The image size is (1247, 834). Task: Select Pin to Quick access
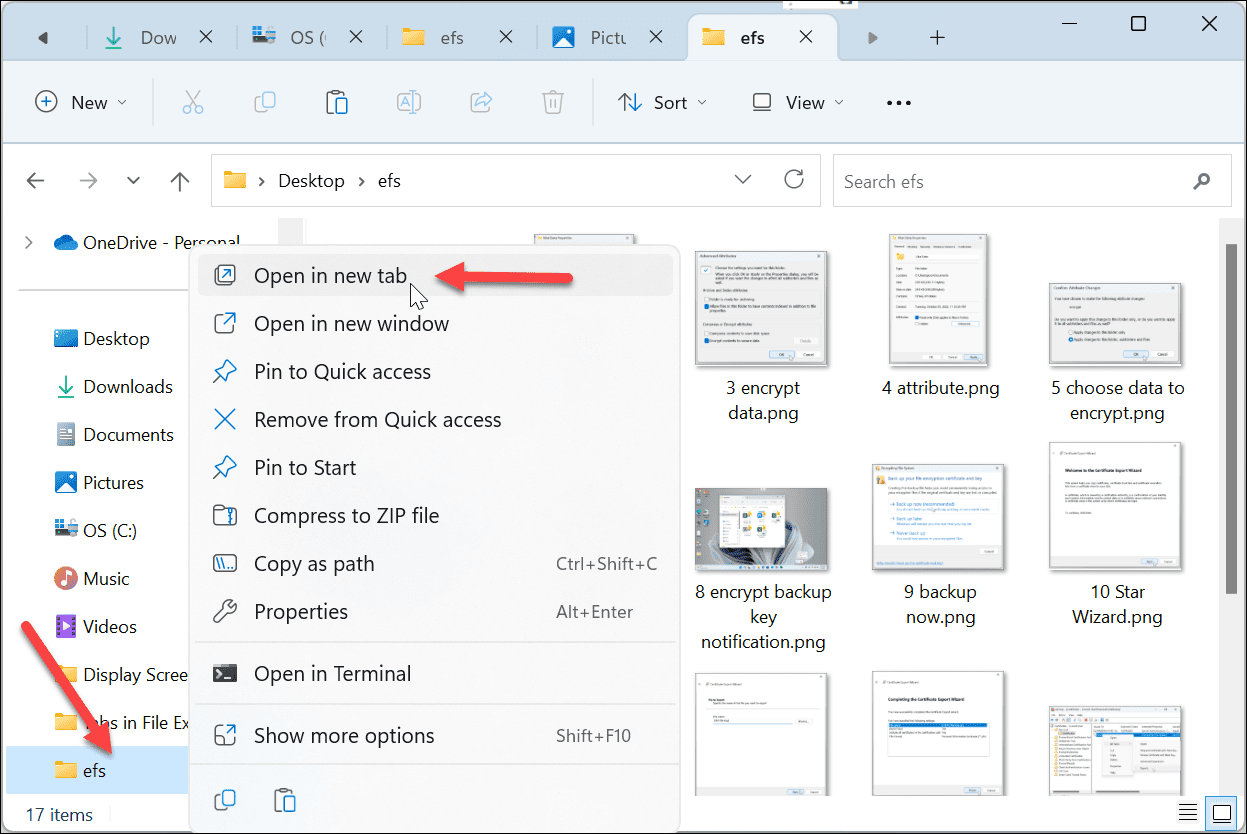(x=435, y=371)
